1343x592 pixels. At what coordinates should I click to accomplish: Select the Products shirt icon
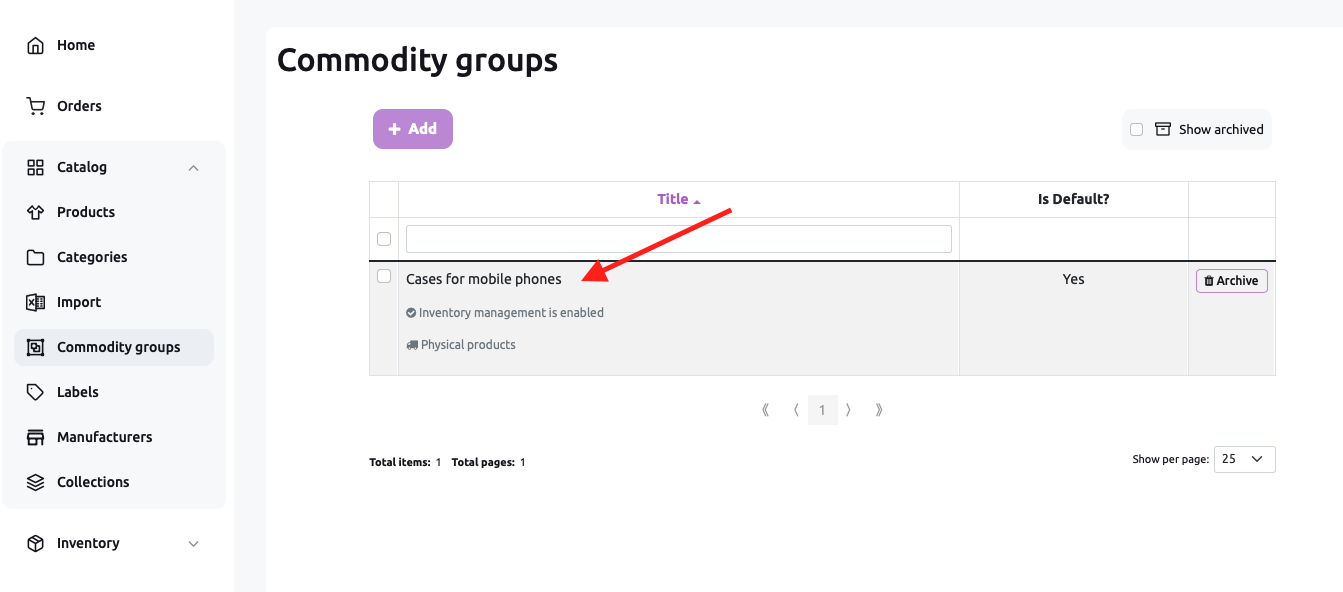click(x=36, y=212)
